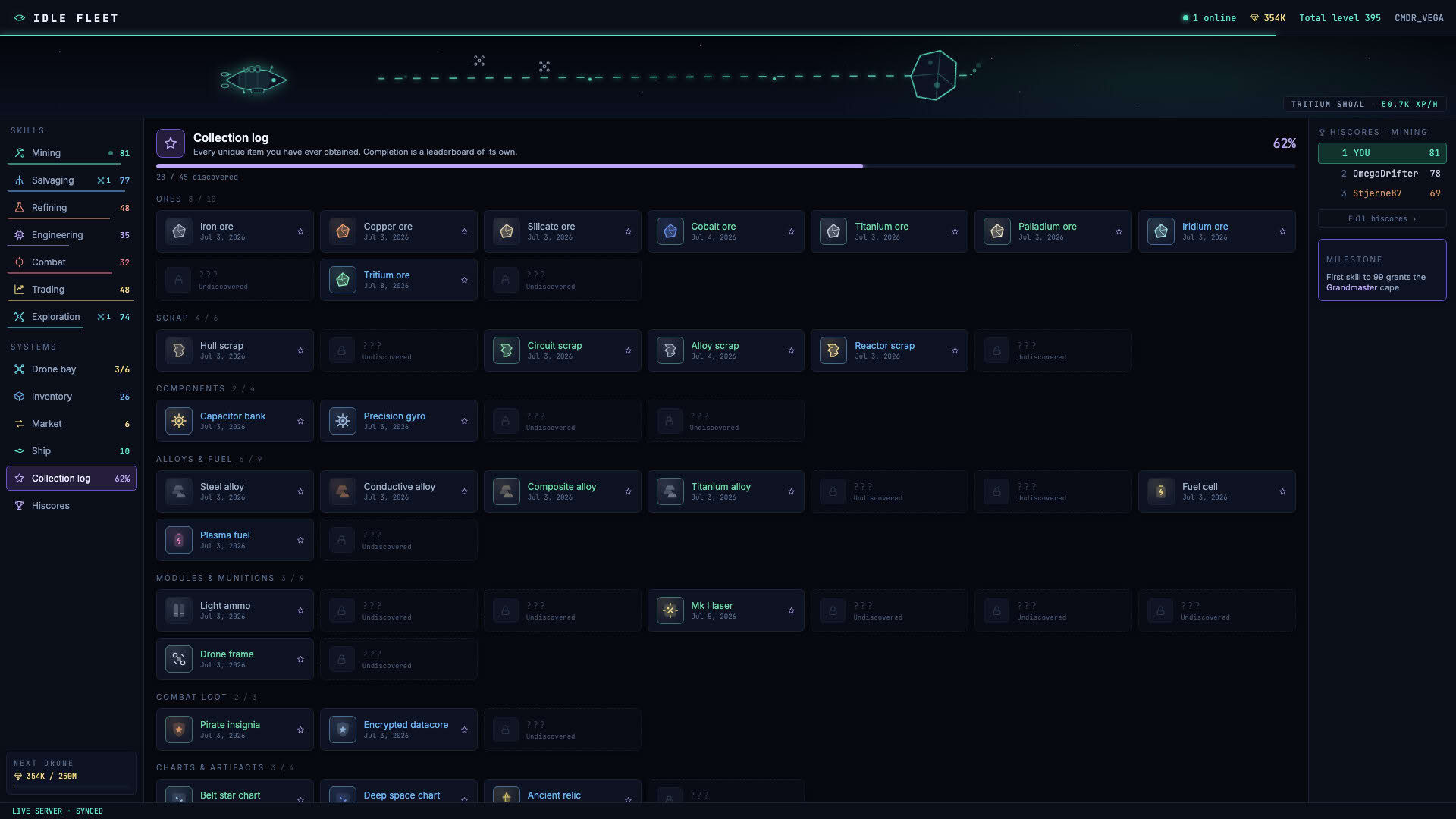Click the Light ammo icon

[x=179, y=610]
